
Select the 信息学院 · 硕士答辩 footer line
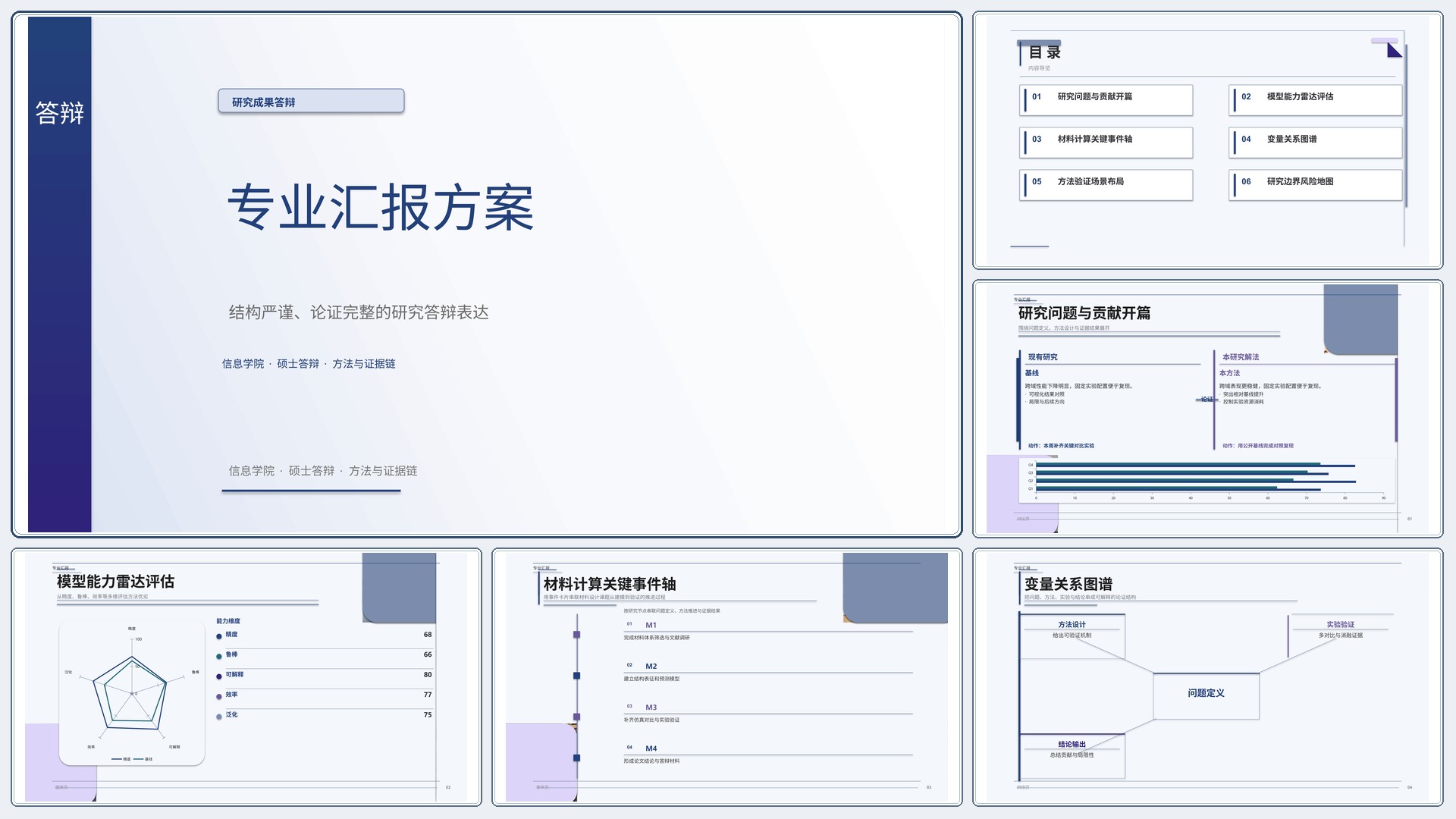point(323,471)
